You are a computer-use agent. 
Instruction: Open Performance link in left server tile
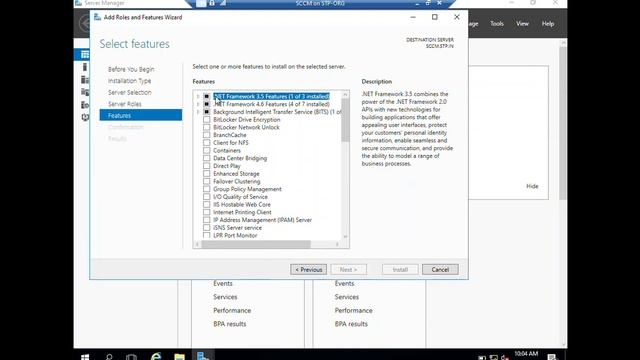[232, 311]
